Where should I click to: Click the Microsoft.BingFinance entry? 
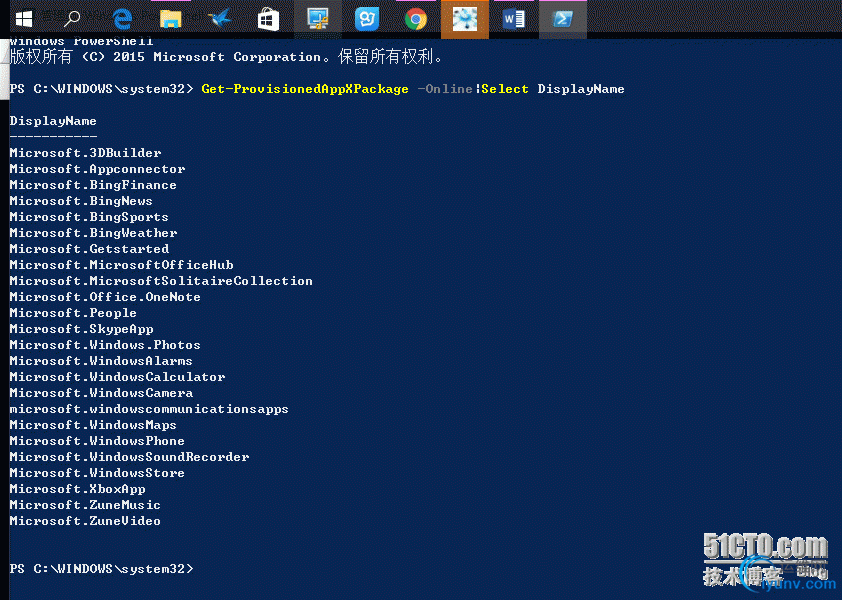click(x=93, y=185)
